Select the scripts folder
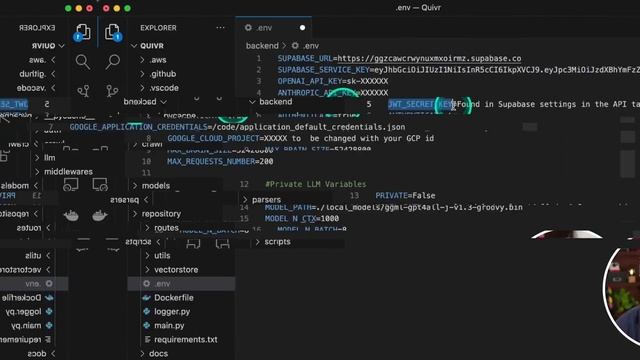 pyautogui.click(x=278, y=242)
